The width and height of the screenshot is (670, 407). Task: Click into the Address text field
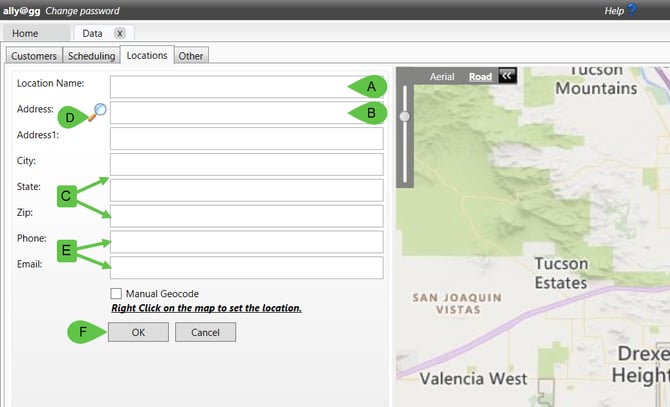coord(230,112)
